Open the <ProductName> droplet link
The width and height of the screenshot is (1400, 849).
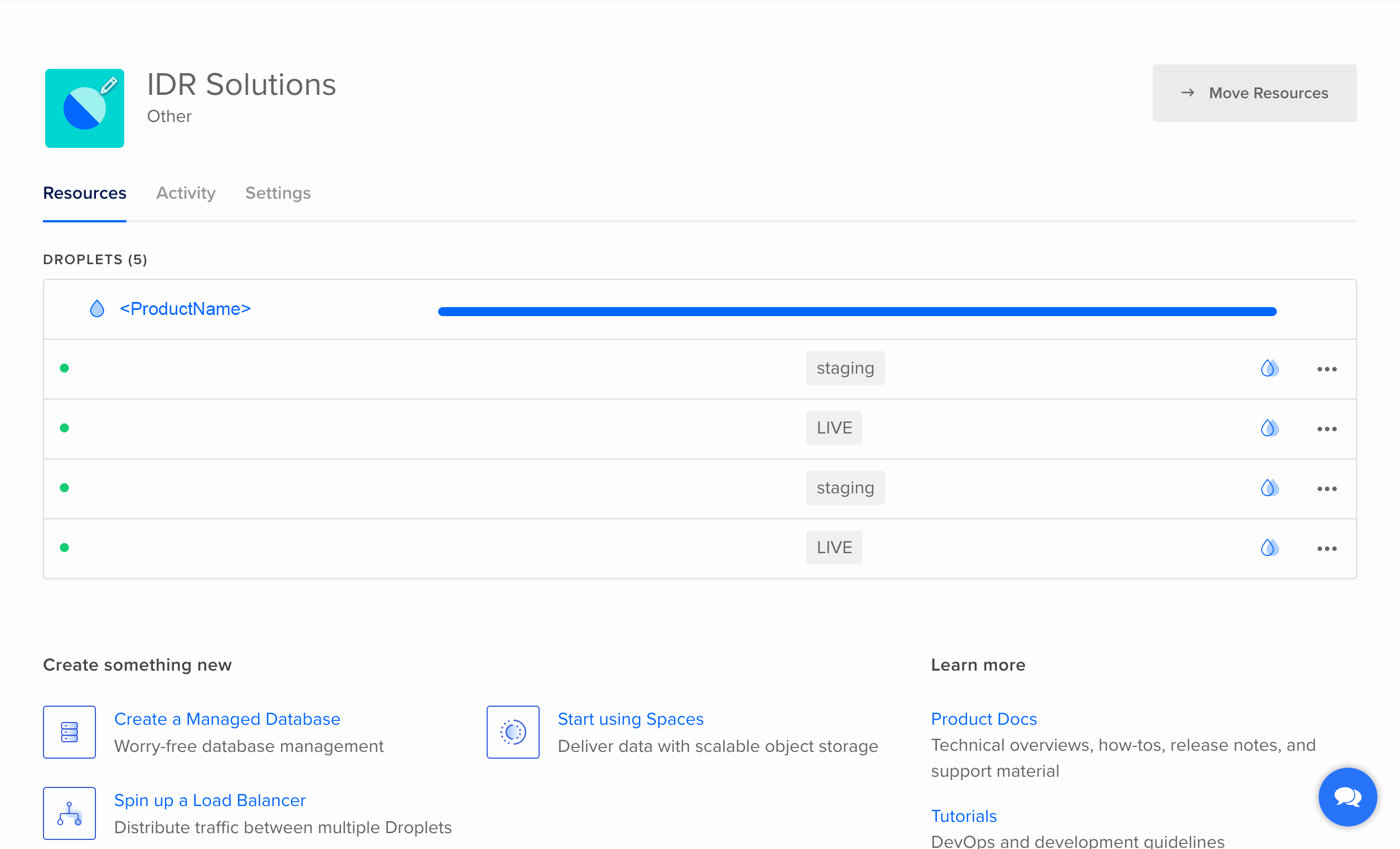tap(185, 309)
